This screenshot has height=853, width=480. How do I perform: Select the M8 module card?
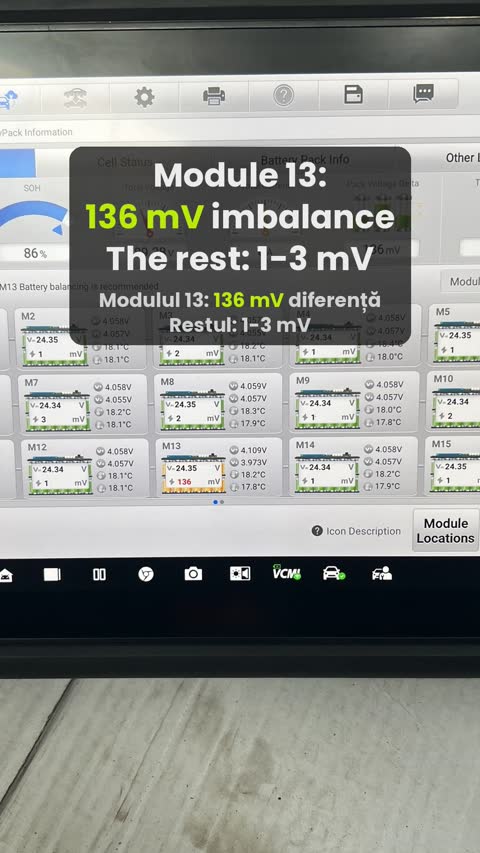click(218, 403)
